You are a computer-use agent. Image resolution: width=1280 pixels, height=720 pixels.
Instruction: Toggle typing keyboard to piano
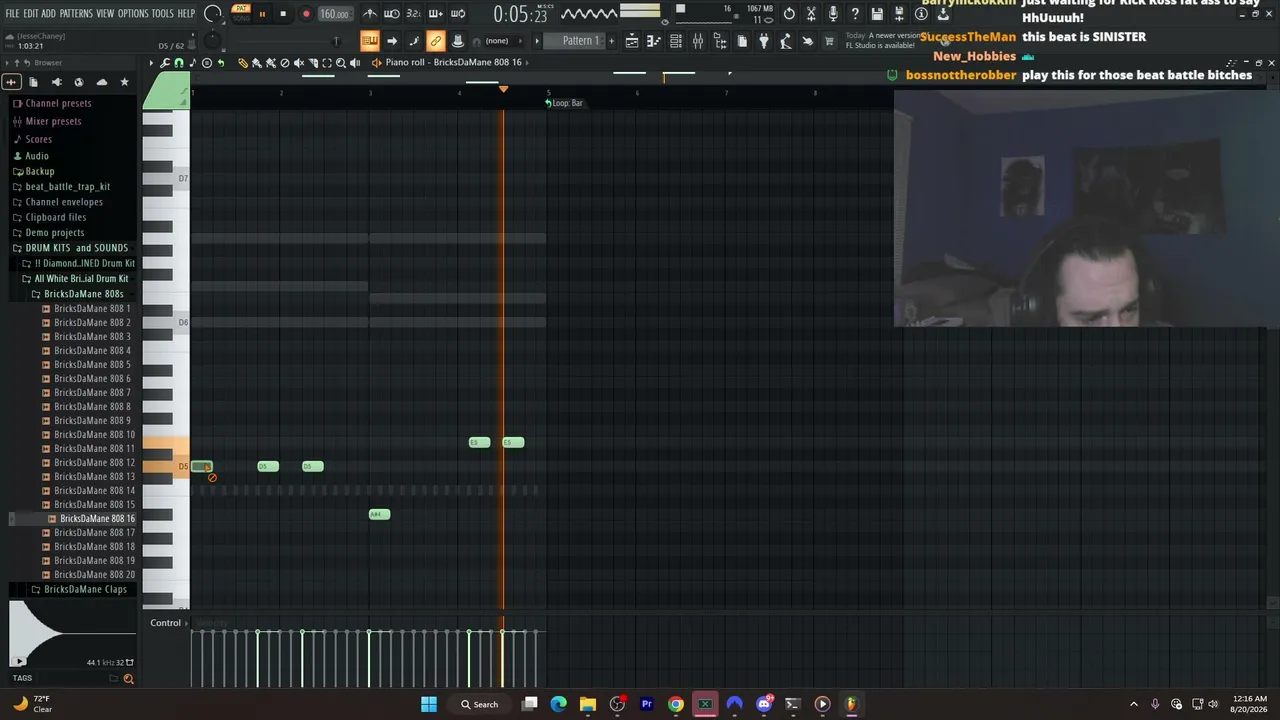370,41
